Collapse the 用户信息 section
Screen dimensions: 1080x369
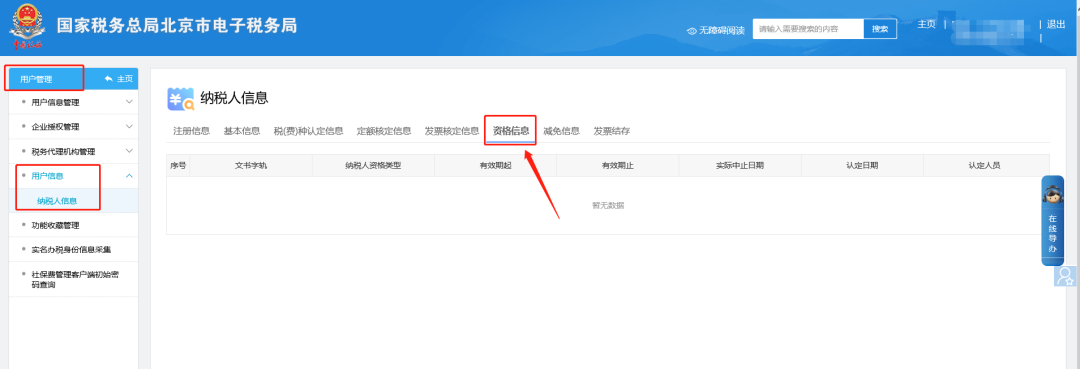tap(129, 176)
